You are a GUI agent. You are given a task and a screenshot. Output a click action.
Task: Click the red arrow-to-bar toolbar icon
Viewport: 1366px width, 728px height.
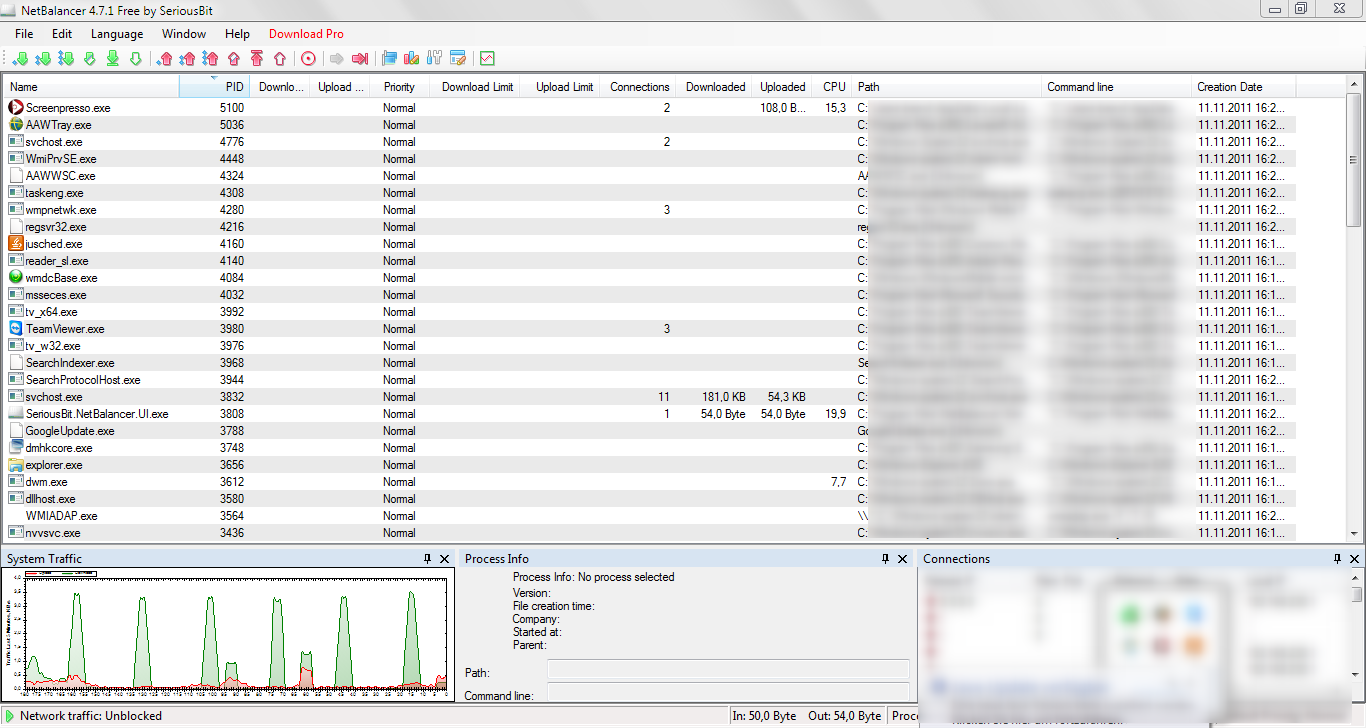[x=360, y=59]
